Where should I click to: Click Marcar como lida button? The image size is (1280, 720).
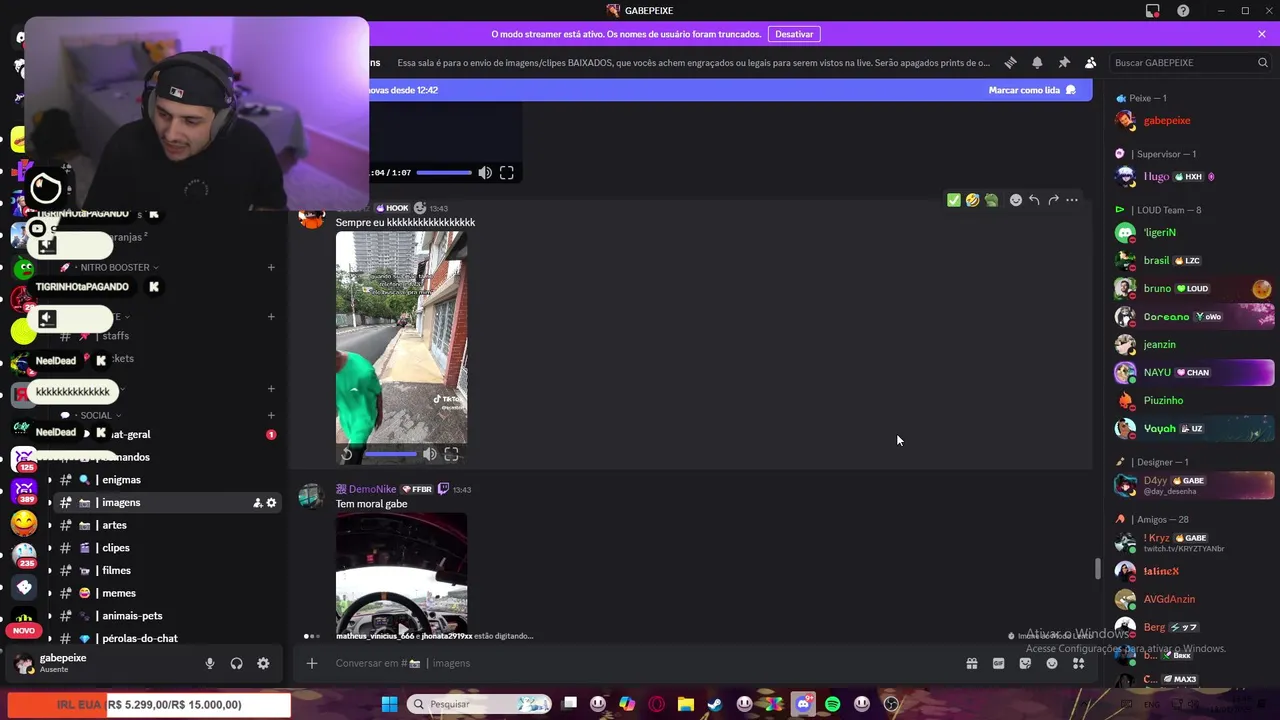(x=1032, y=90)
